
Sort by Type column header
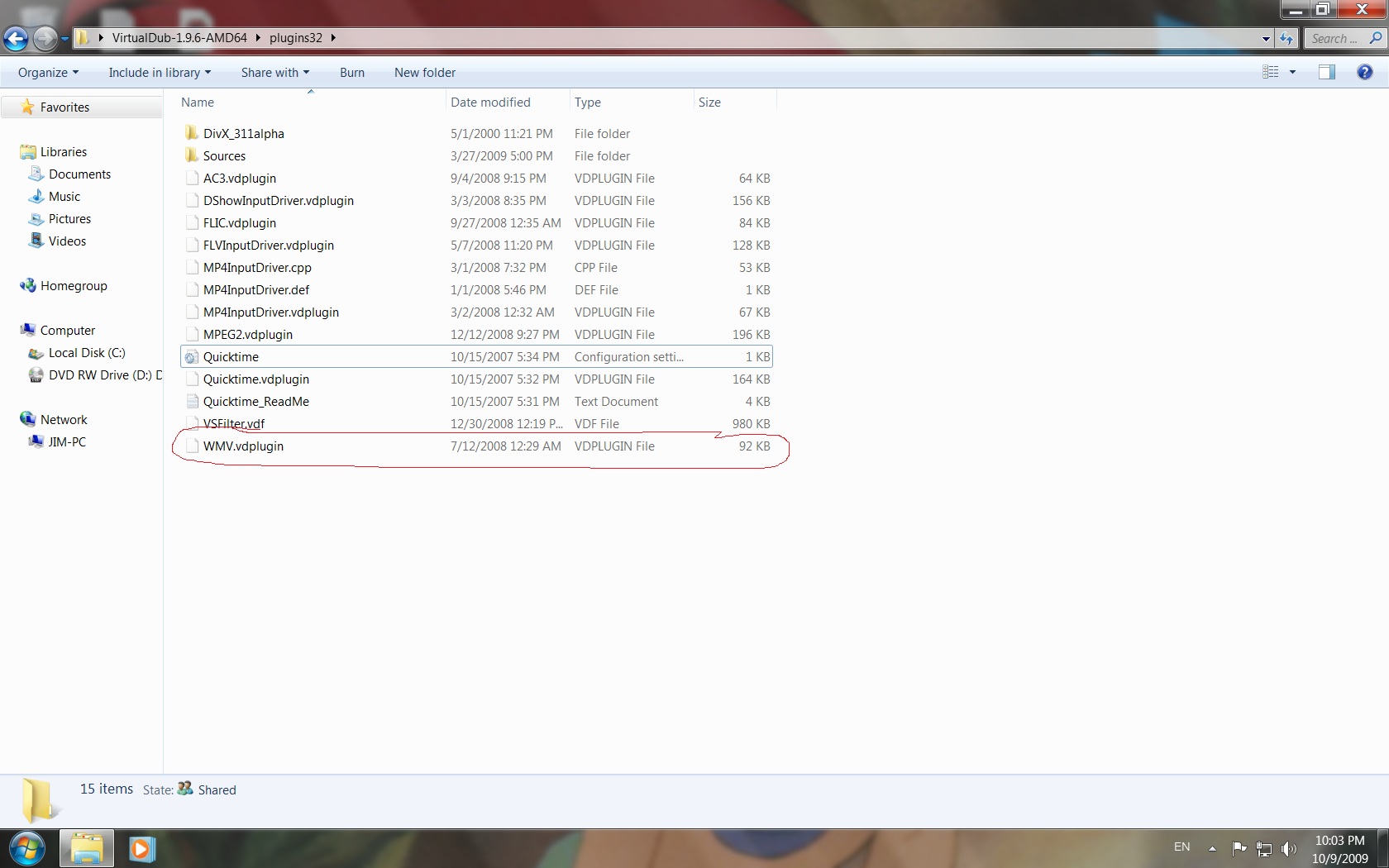(632, 103)
